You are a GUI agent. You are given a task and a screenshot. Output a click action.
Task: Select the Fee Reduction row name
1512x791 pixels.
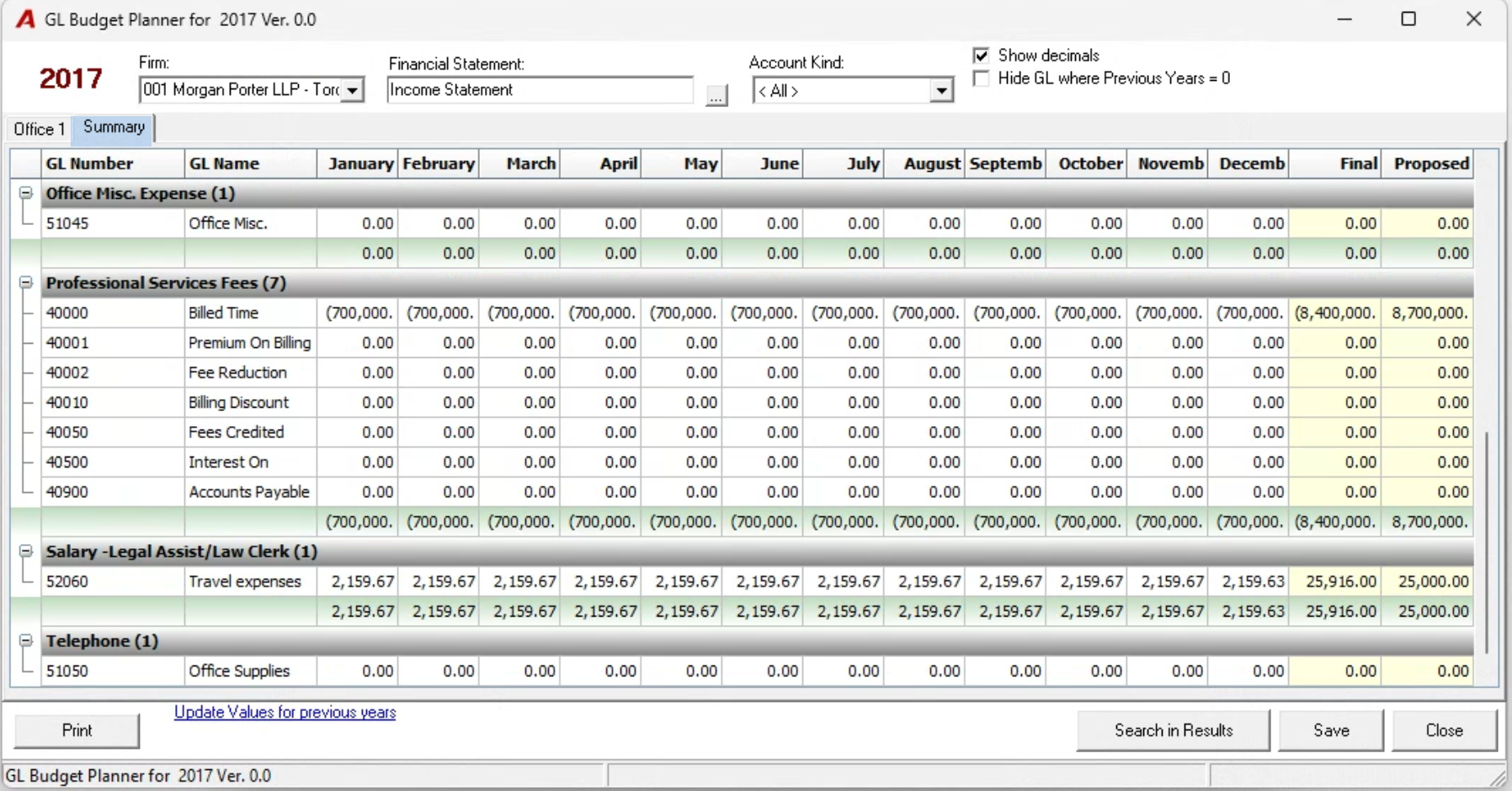coord(250,372)
